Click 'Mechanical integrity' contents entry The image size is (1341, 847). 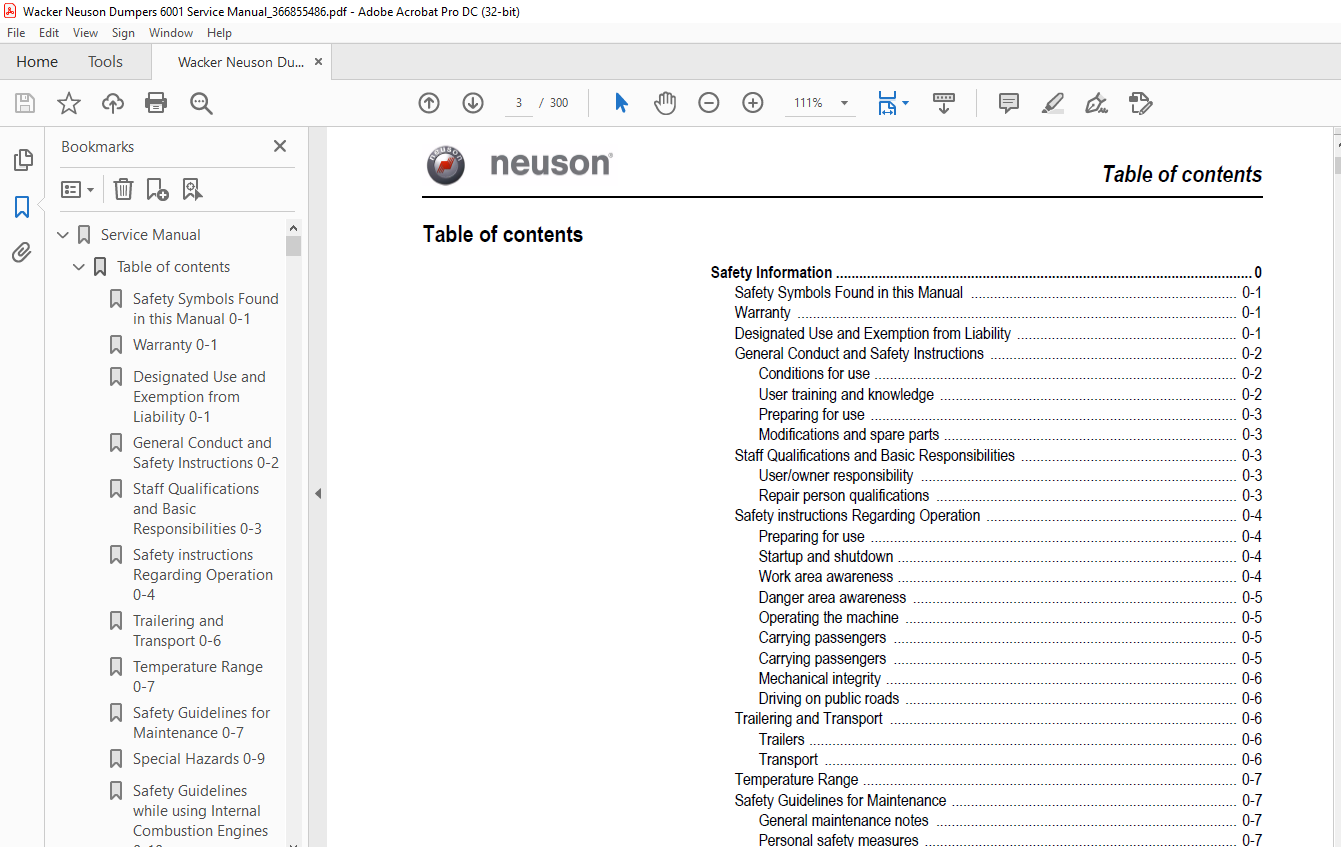tap(820, 679)
